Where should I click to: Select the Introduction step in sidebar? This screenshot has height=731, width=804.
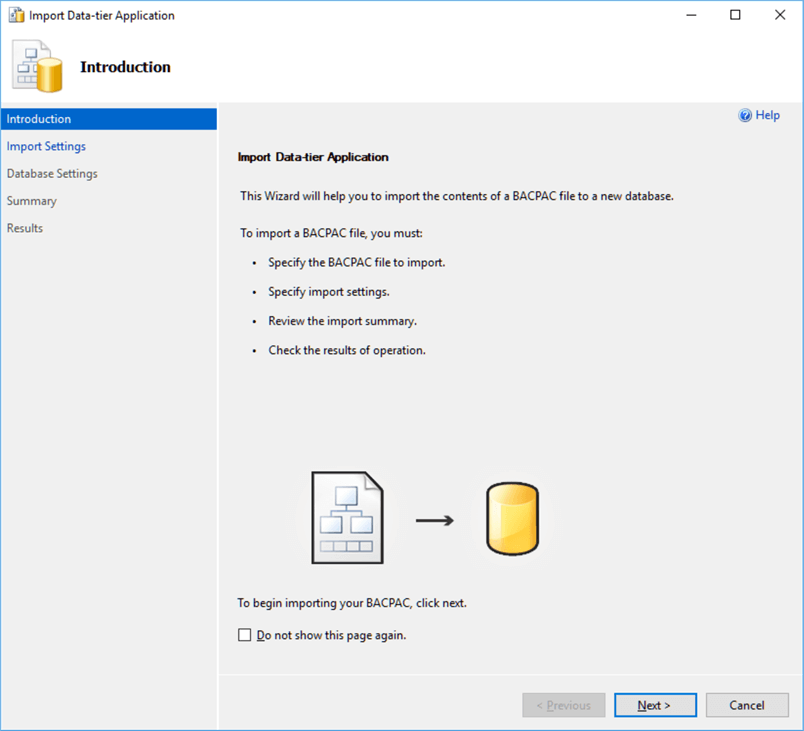pyautogui.click(x=39, y=119)
